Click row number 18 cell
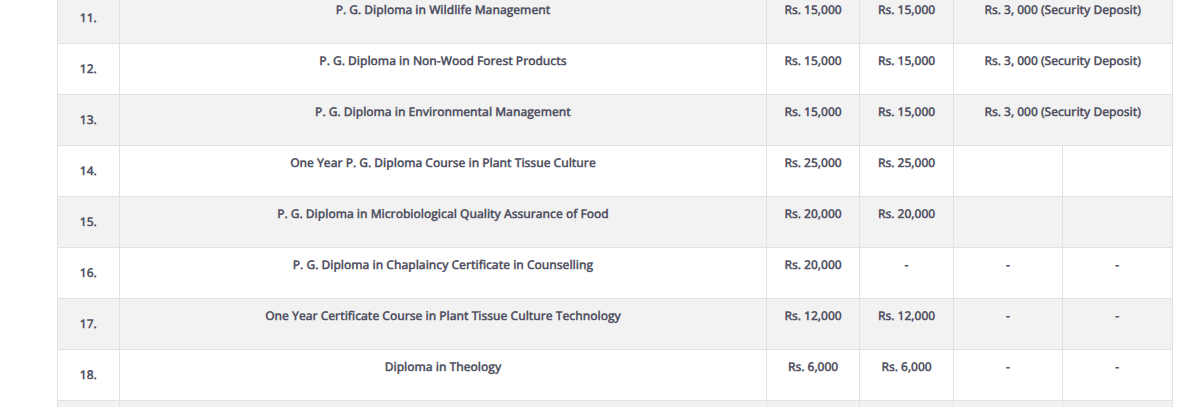 [x=88, y=375]
